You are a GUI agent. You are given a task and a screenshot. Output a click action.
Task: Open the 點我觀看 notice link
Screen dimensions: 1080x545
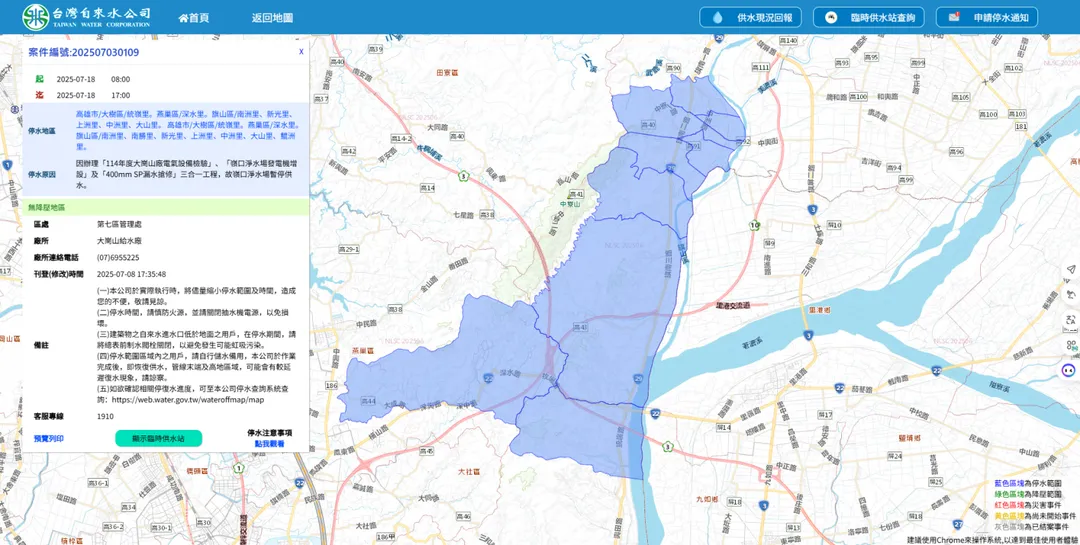click(269, 444)
